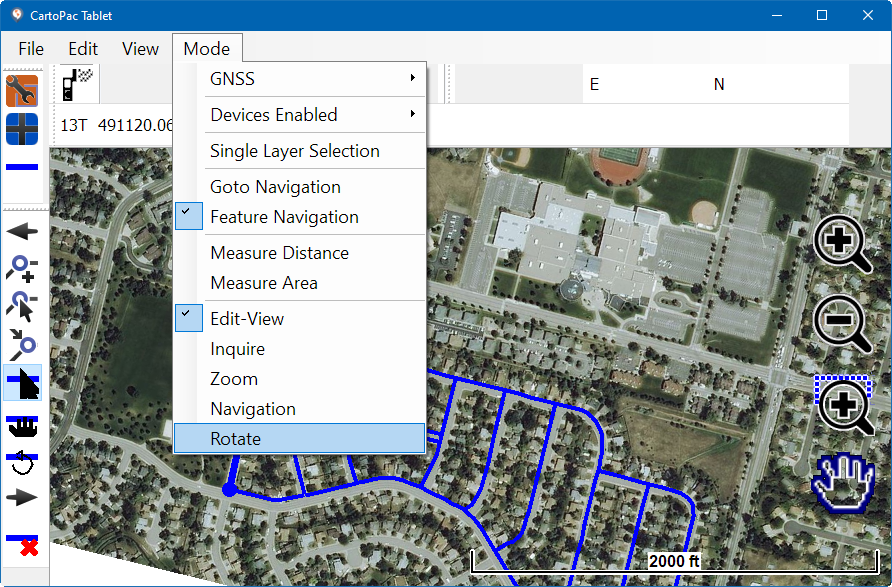Toggle the Edit-View mode checkmark
The image size is (892, 587).
click(x=247, y=319)
